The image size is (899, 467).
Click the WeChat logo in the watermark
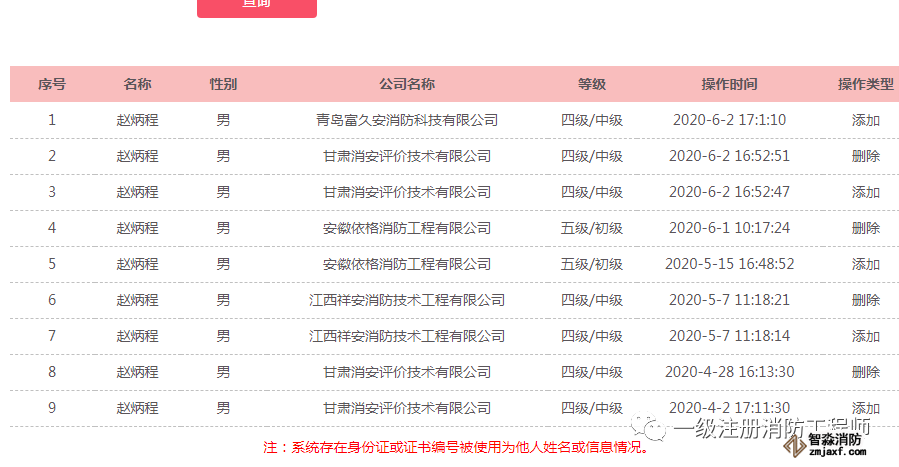655,429
